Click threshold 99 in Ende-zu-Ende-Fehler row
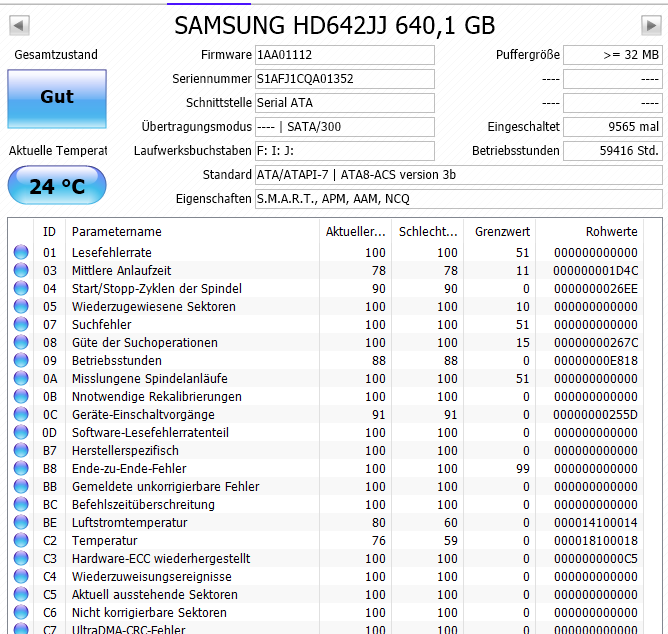The height and width of the screenshot is (634, 668). [523, 469]
